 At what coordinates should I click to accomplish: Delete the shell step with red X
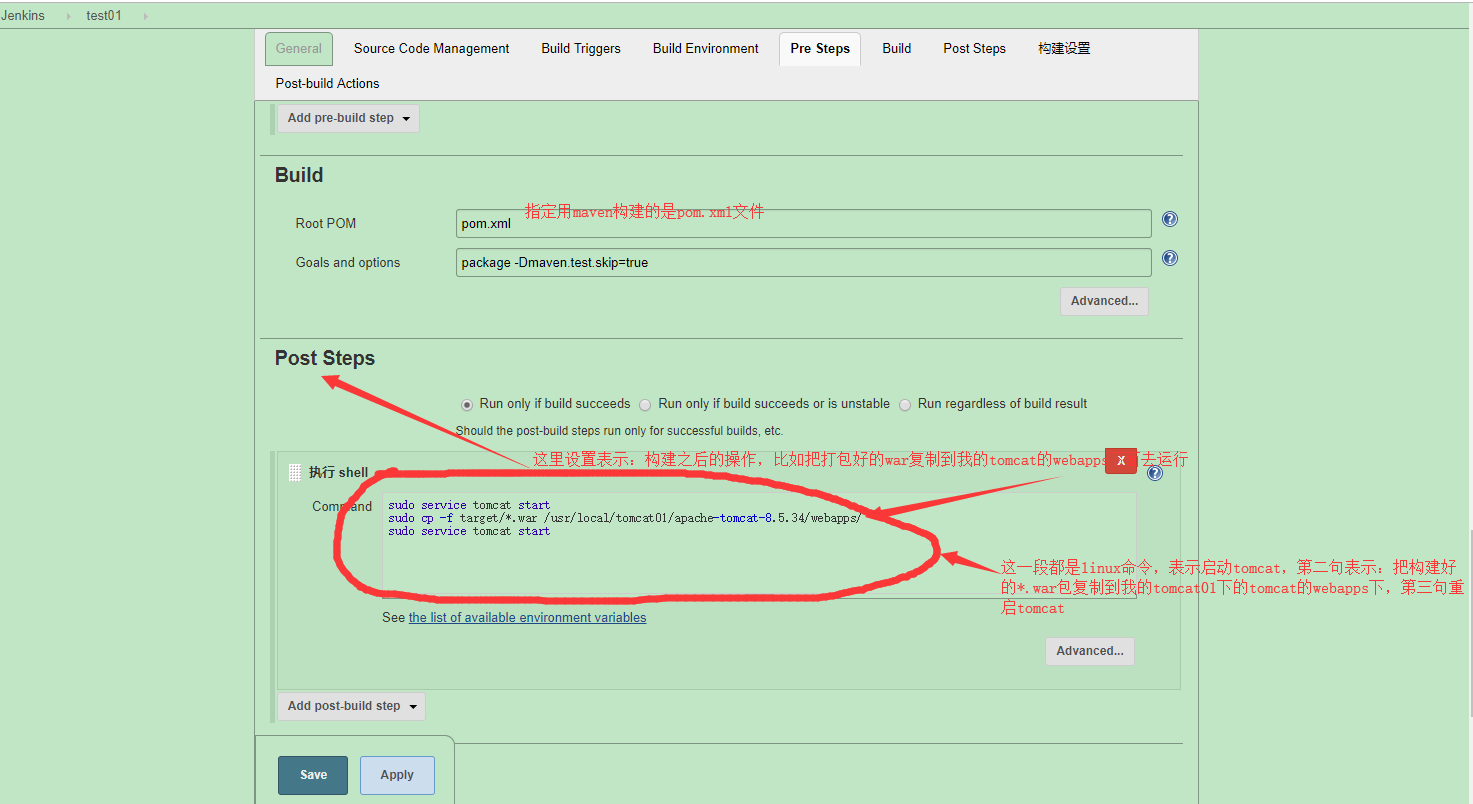click(x=1121, y=460)
